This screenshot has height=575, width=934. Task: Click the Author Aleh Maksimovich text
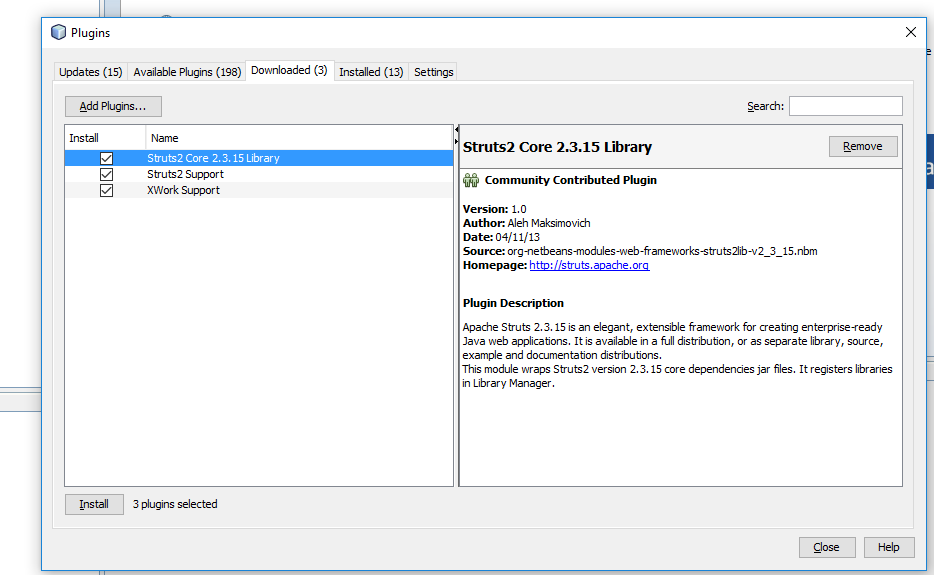527,223
